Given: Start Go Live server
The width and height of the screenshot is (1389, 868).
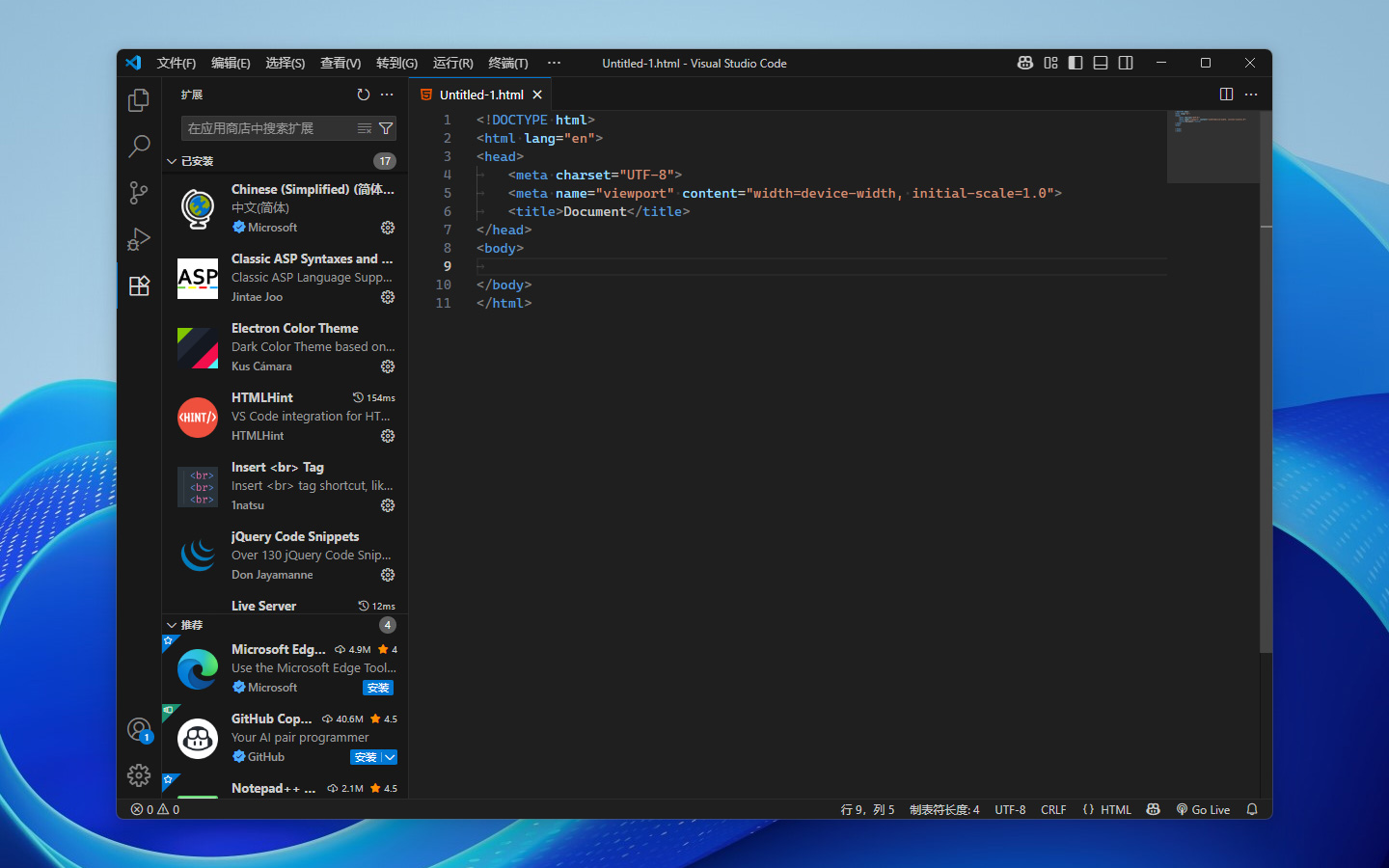Looking at the screenshot, I should point(1203,809).
